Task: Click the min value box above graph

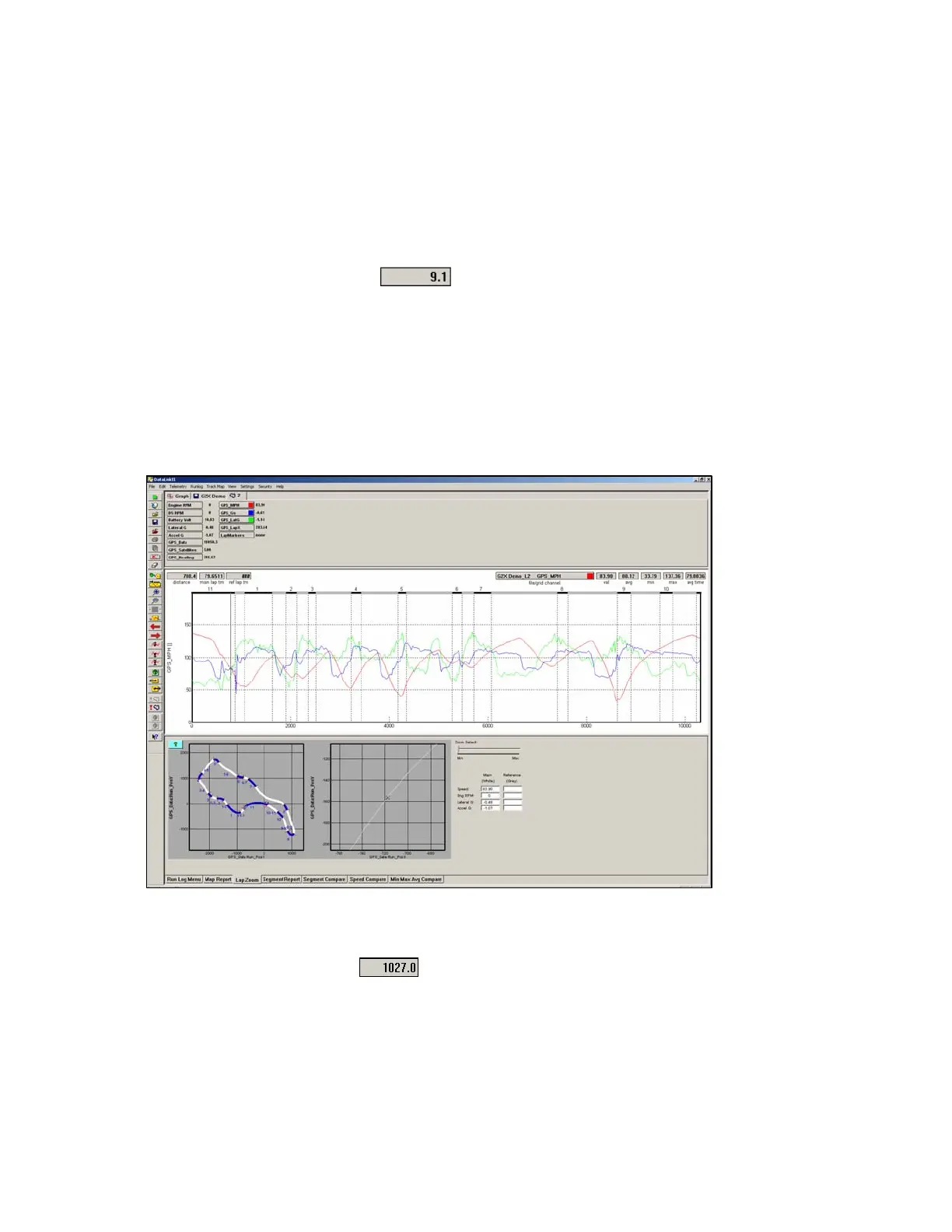Action: pos(650,576)
